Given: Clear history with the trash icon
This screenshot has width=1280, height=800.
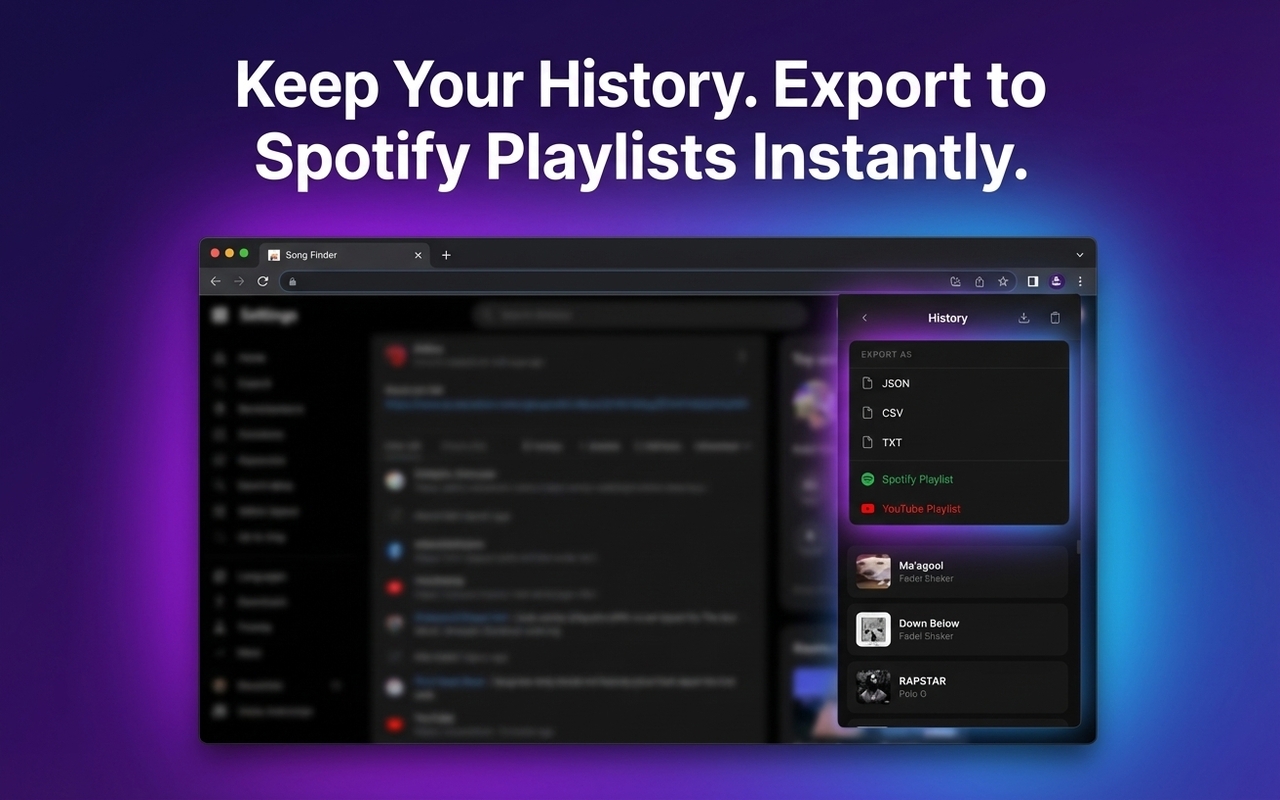Looking at the screenshot, I should (x=1055, y=318).
